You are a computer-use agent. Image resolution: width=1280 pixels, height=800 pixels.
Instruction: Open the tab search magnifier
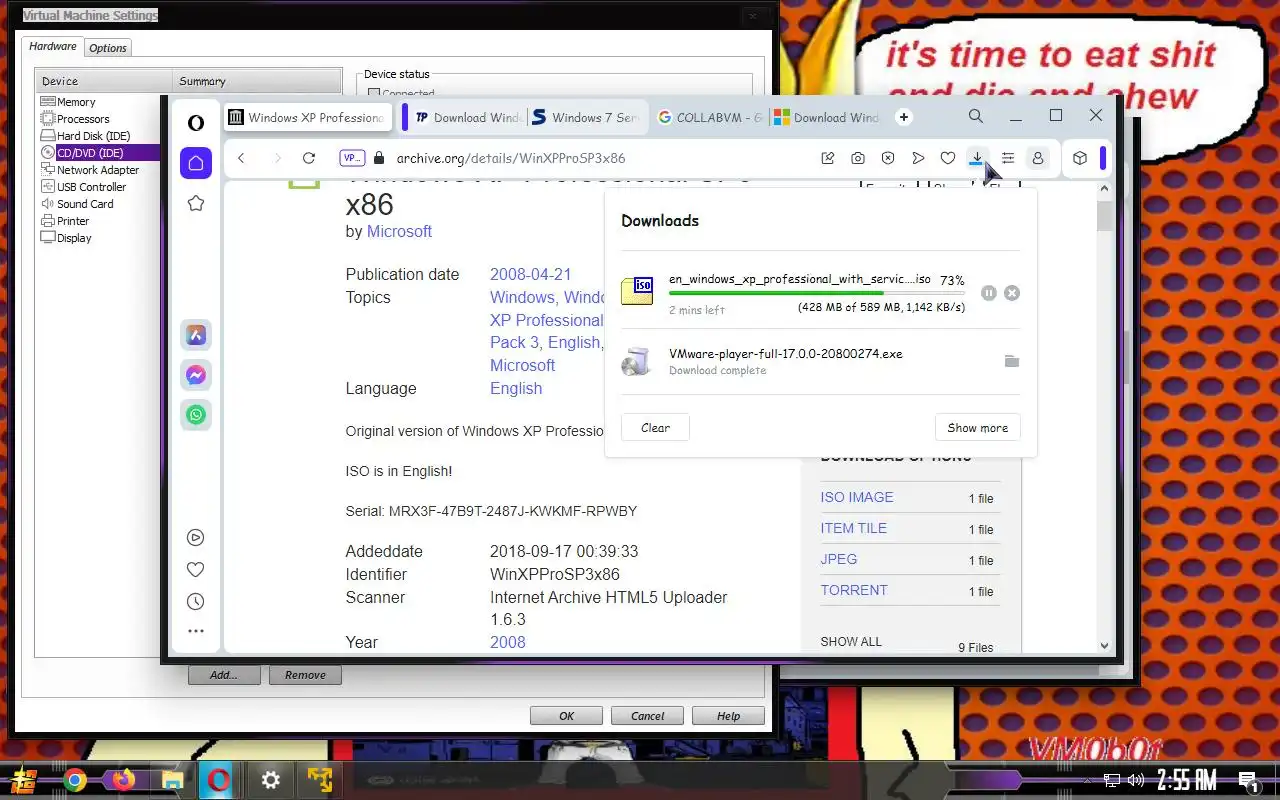point(976,116)
